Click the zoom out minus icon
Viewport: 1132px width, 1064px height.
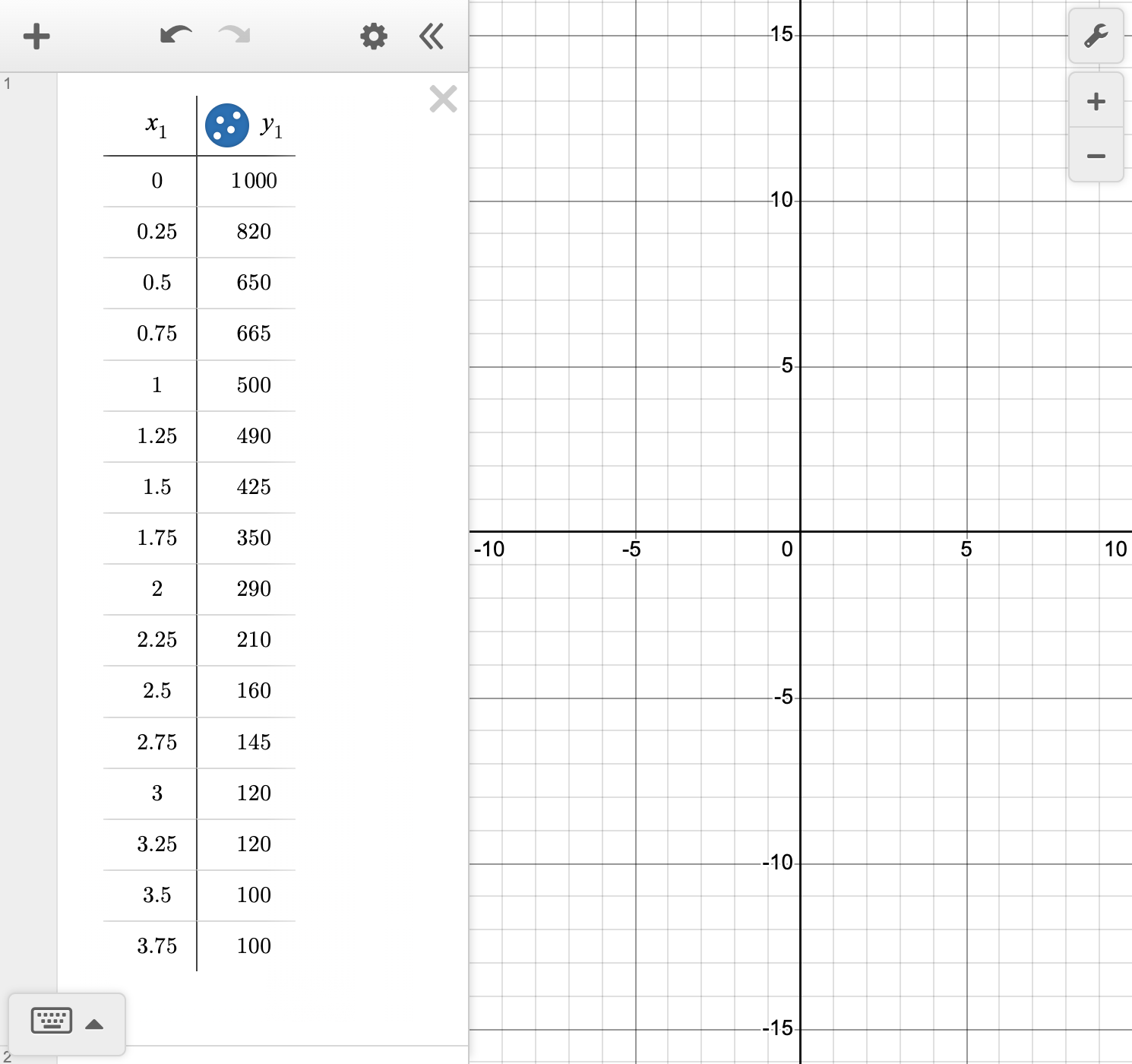(1096, 156)
